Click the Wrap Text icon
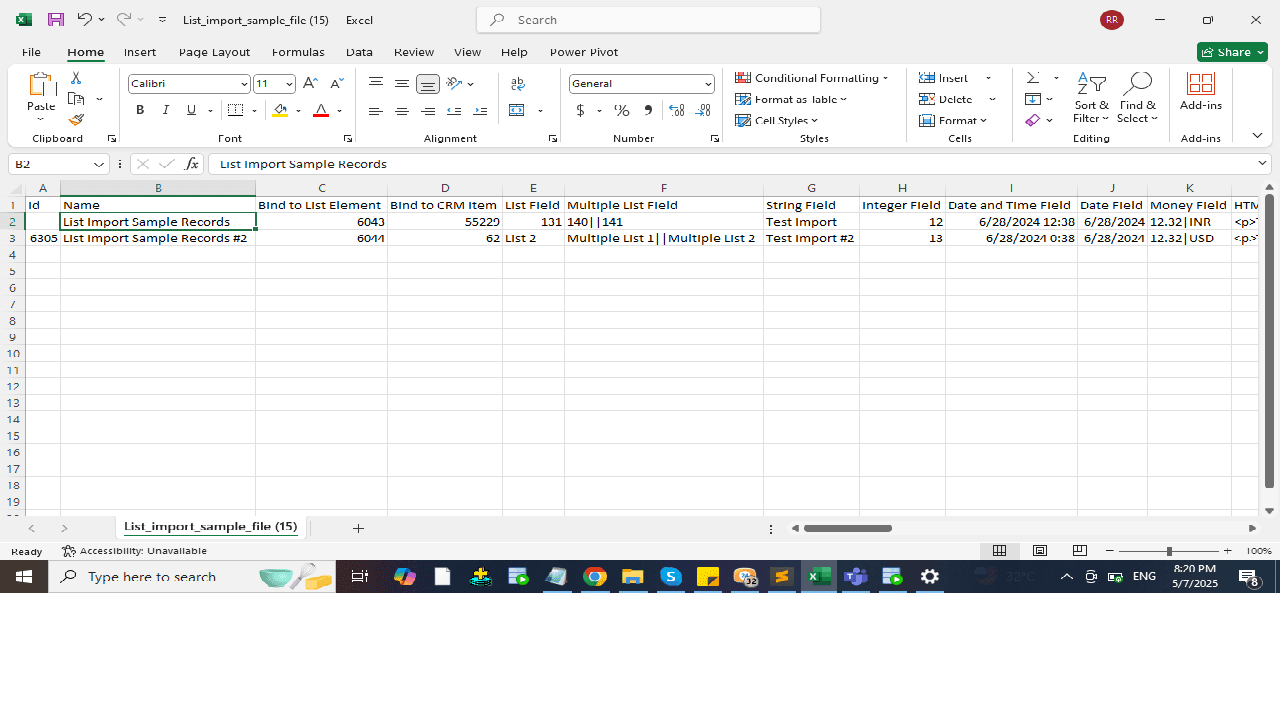Screen dimensions: 1280x720 (517, 84)
